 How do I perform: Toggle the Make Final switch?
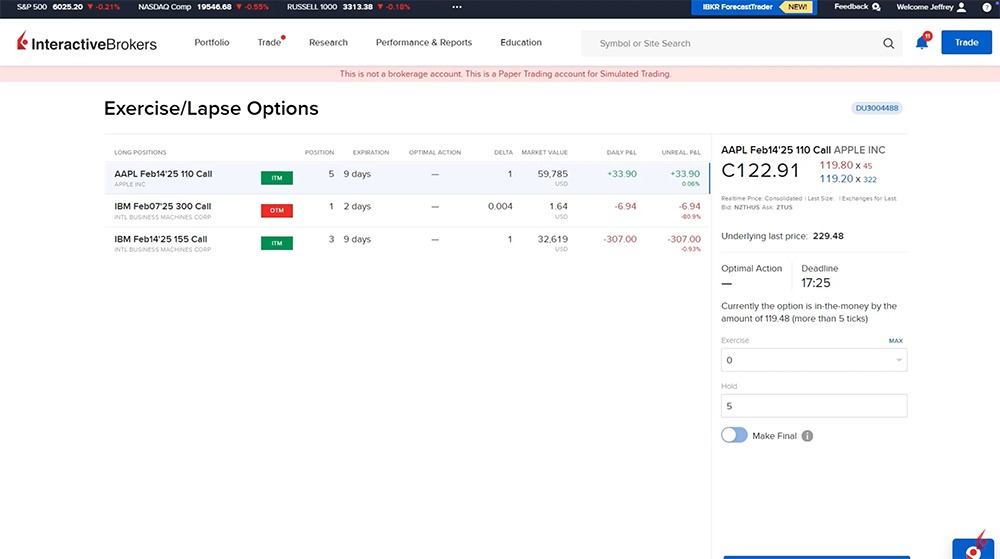(x=734, y=435)
